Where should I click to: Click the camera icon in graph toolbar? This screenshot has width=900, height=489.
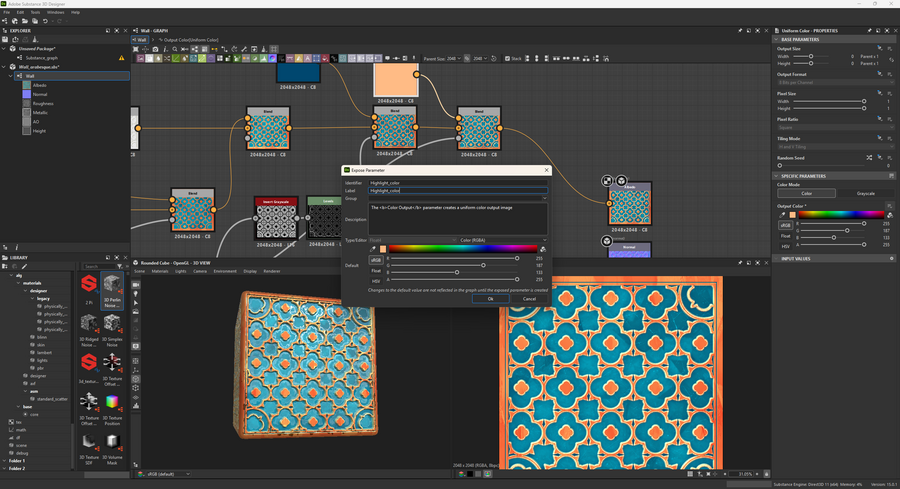155,49
